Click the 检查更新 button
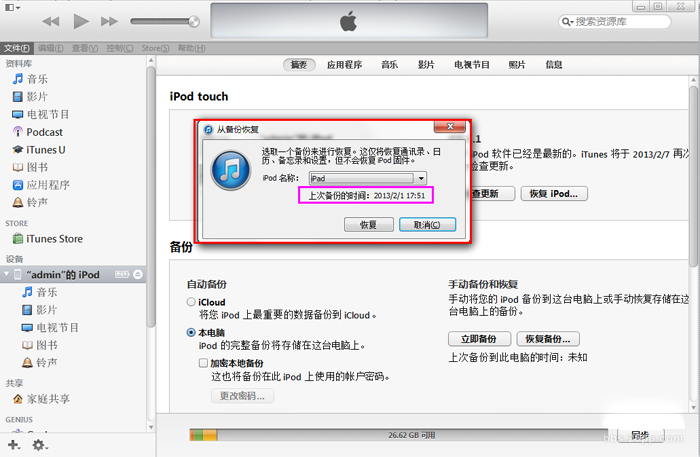The height and width of the screenshot is (457, 700). [492, 194]
